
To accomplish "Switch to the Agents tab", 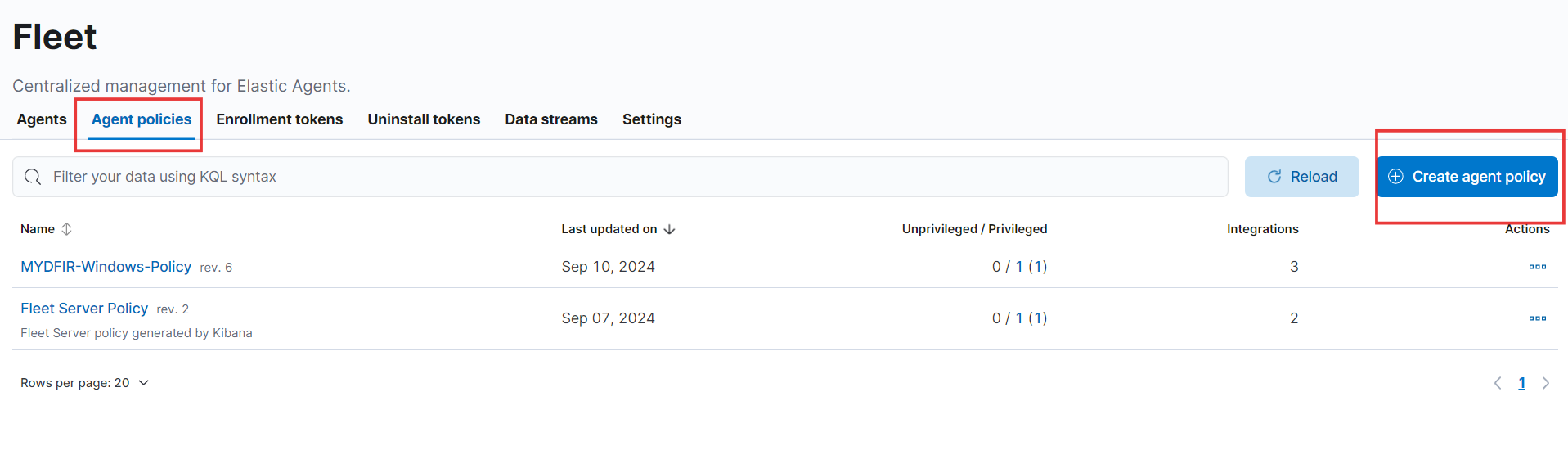I will coord(42,119).
